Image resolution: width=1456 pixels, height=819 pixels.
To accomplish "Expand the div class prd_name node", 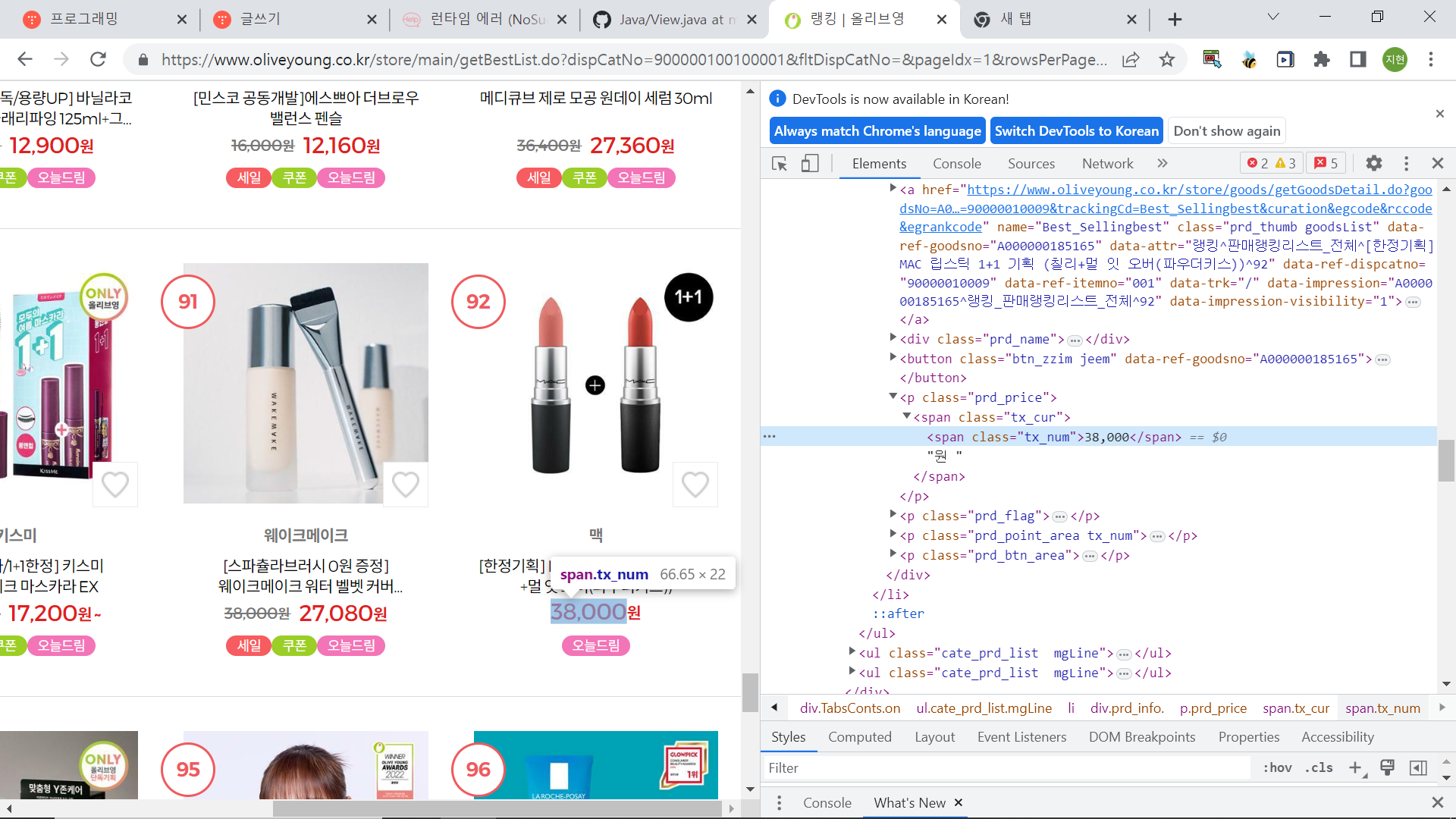I will 893,338.
